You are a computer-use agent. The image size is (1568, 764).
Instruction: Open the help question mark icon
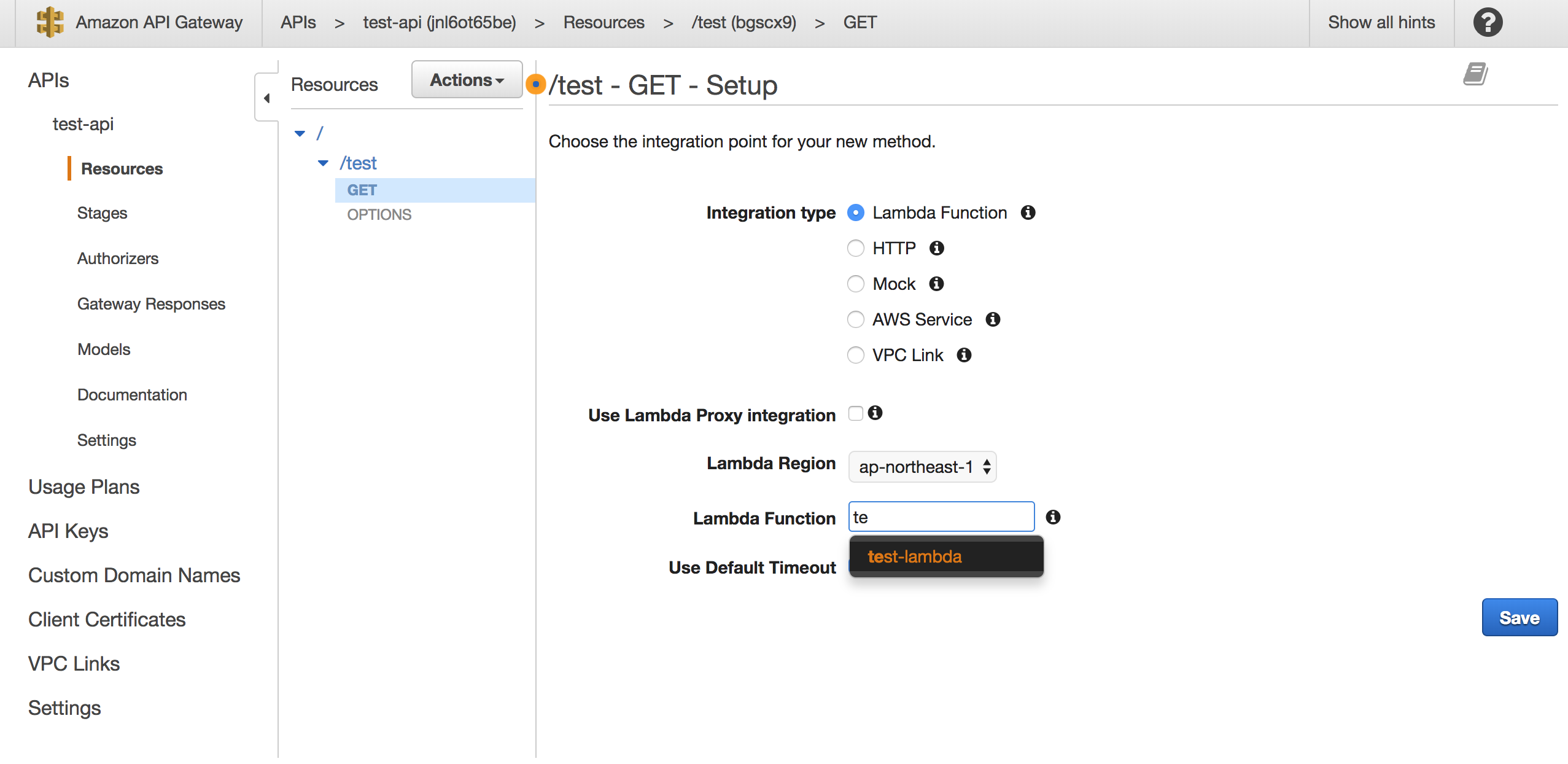[1487, 22]
